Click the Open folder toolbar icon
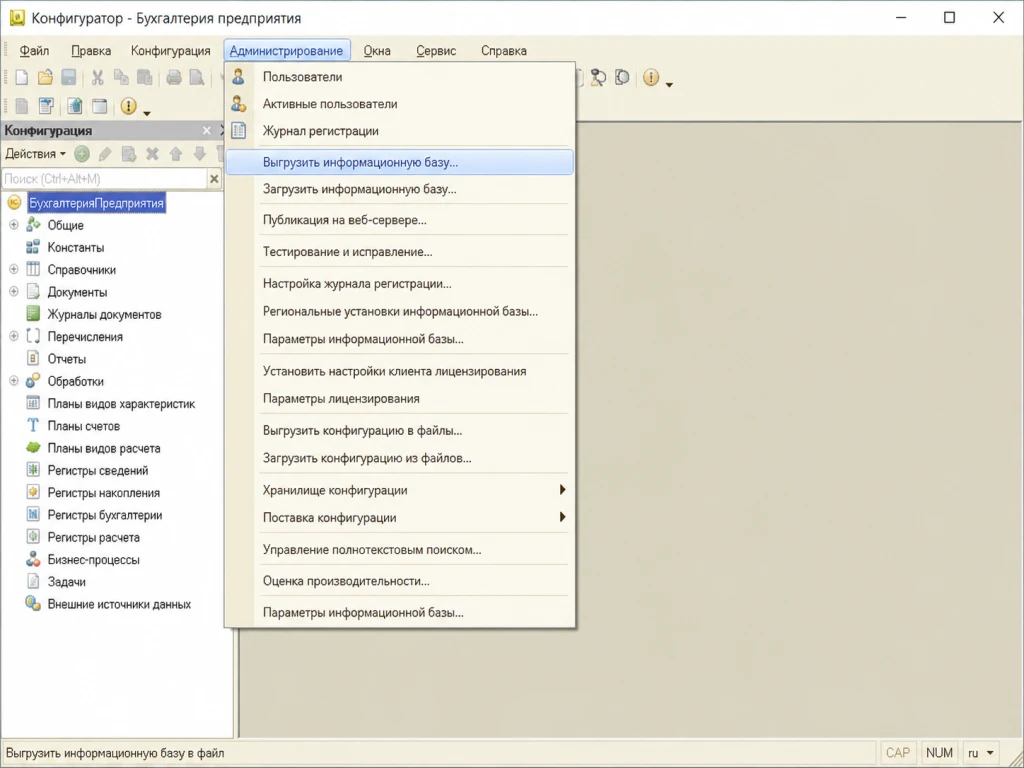Image resolution: width=1024 pixels, height=768 pixels. [x=45, y=77]
